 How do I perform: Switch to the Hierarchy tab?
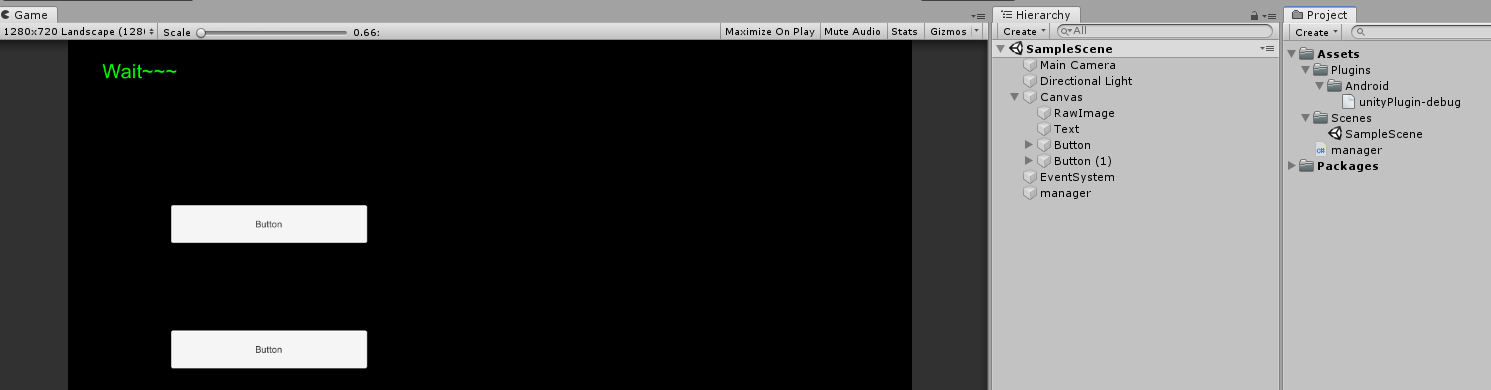coord(1037,15)
